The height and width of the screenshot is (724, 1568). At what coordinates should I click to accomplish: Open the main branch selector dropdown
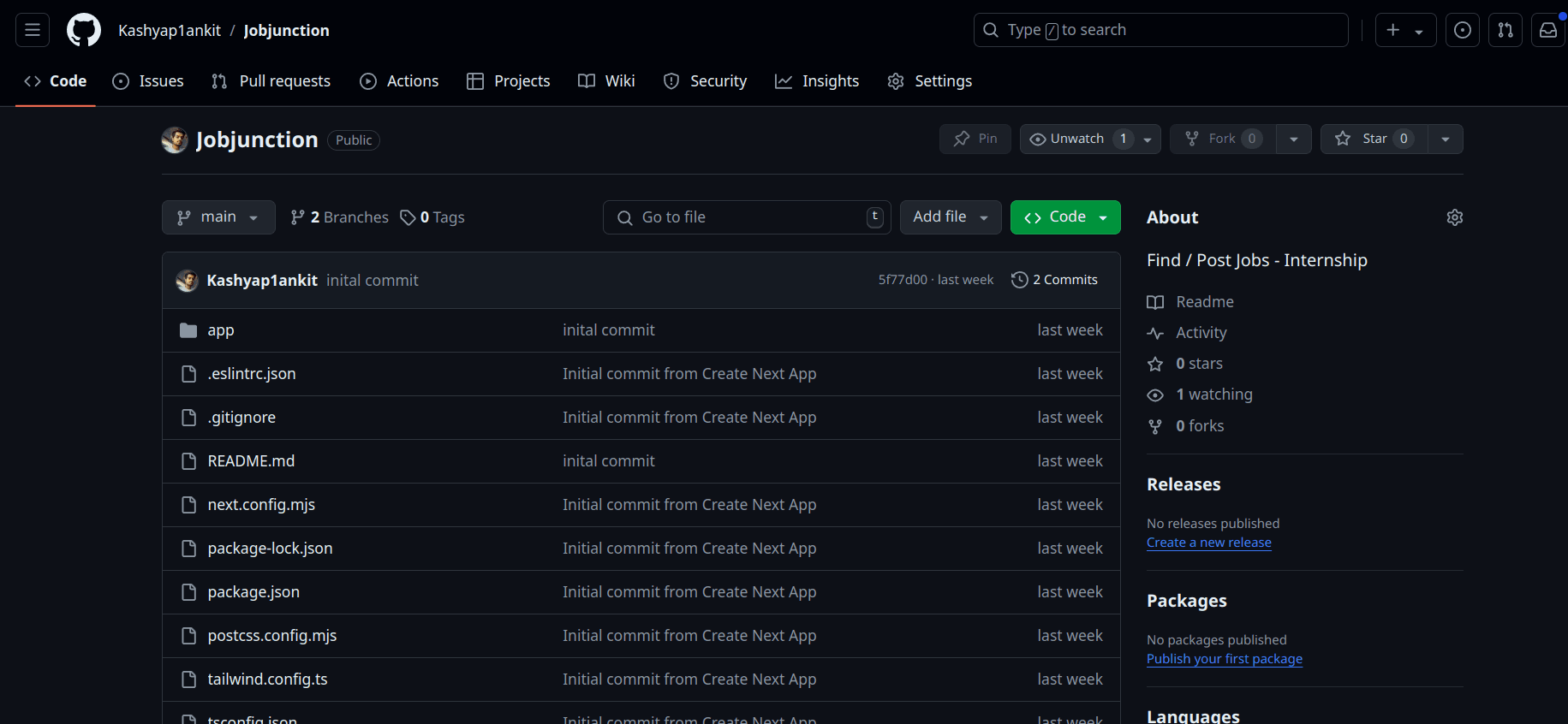pos(218,217)
